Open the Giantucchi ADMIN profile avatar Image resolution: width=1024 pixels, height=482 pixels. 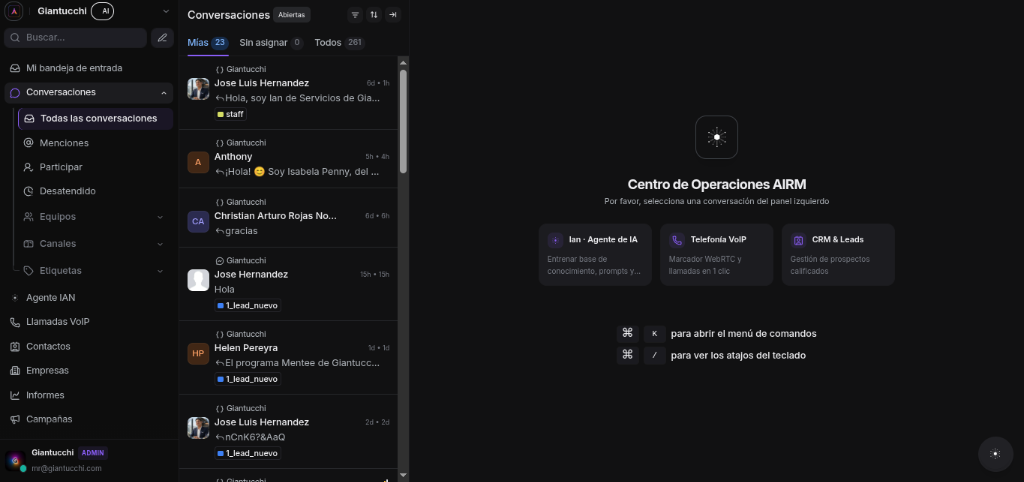15,460
